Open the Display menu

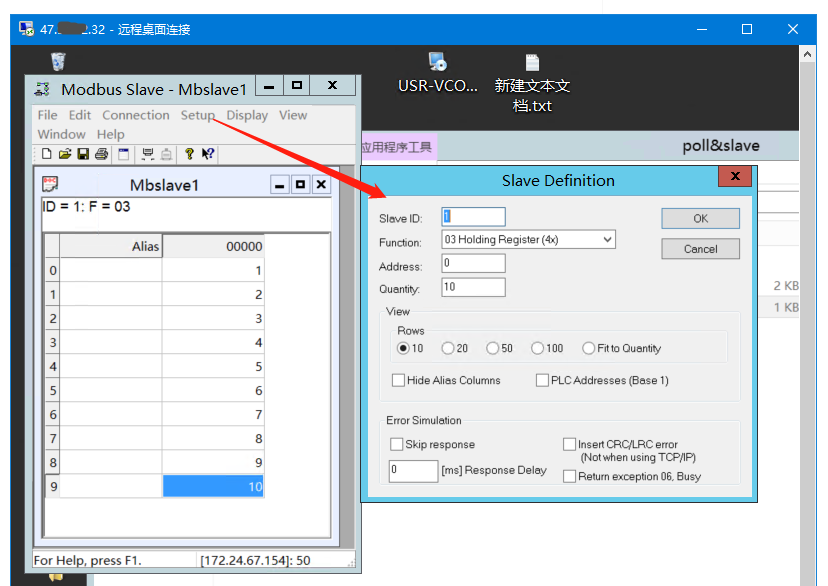point(246,115)
